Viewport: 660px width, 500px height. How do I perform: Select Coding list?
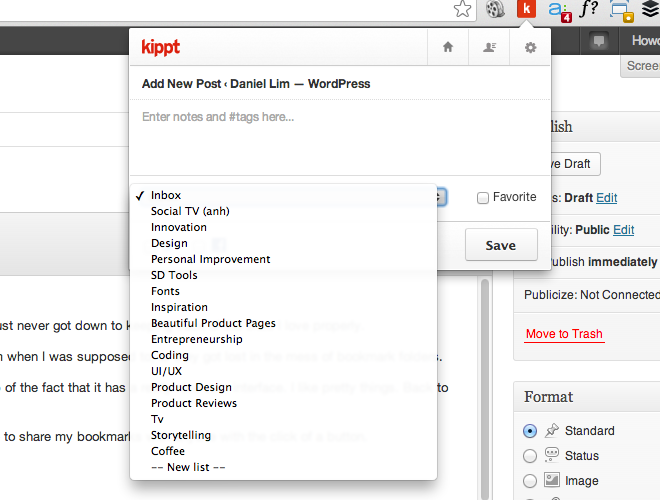click(283, 355)
